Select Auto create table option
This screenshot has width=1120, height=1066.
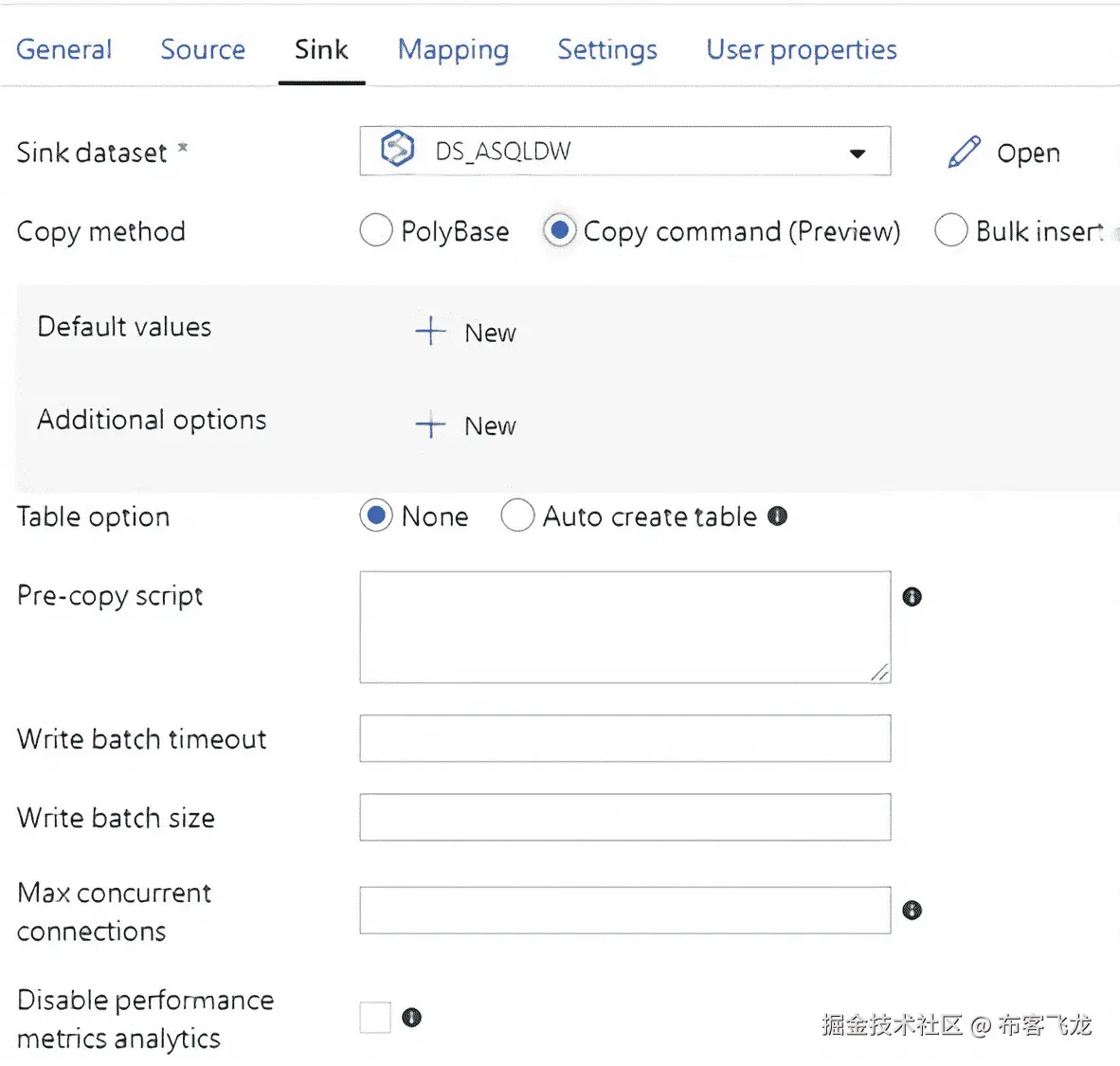pyautogui.click(x=517, y=516)
